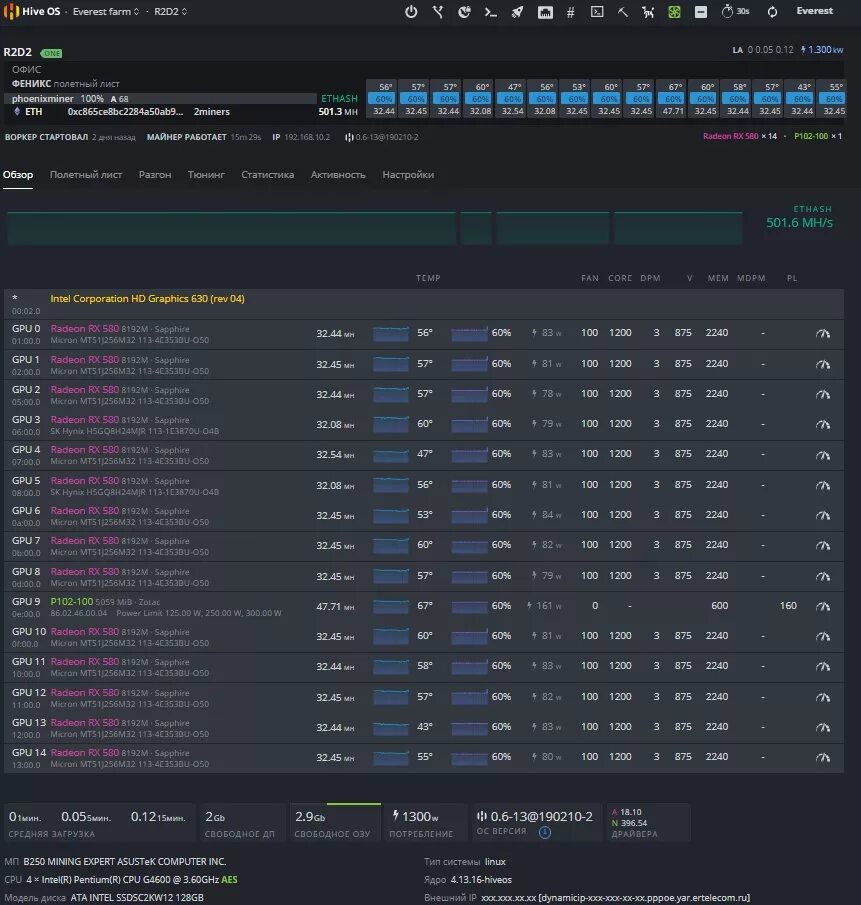
Task: Click temperature sparkline graph for GPU 4
Action: coord(391,455)
